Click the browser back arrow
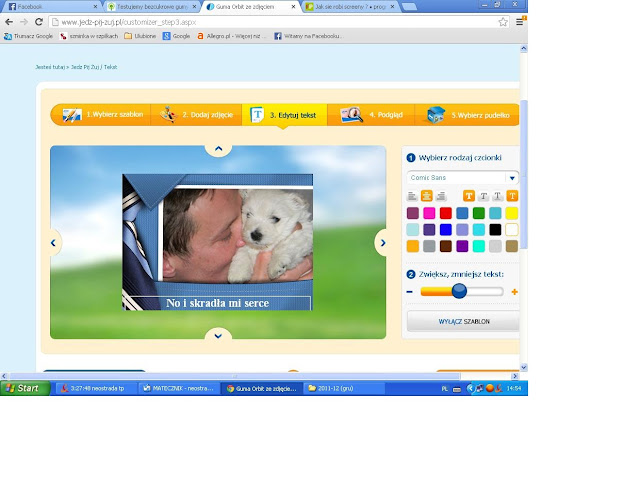 click(x=9, y=22)
